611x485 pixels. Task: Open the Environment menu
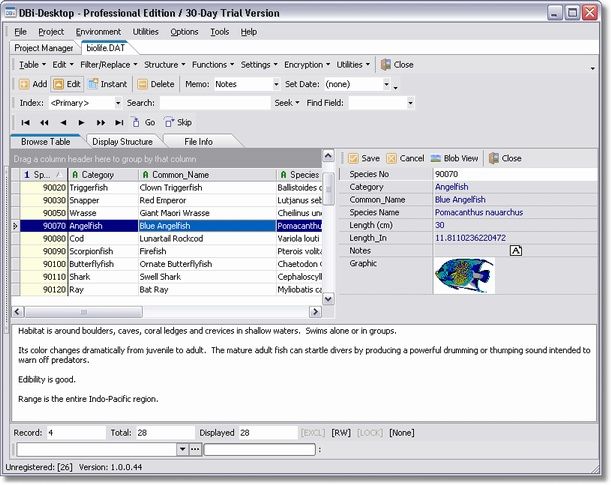(98, 32)
